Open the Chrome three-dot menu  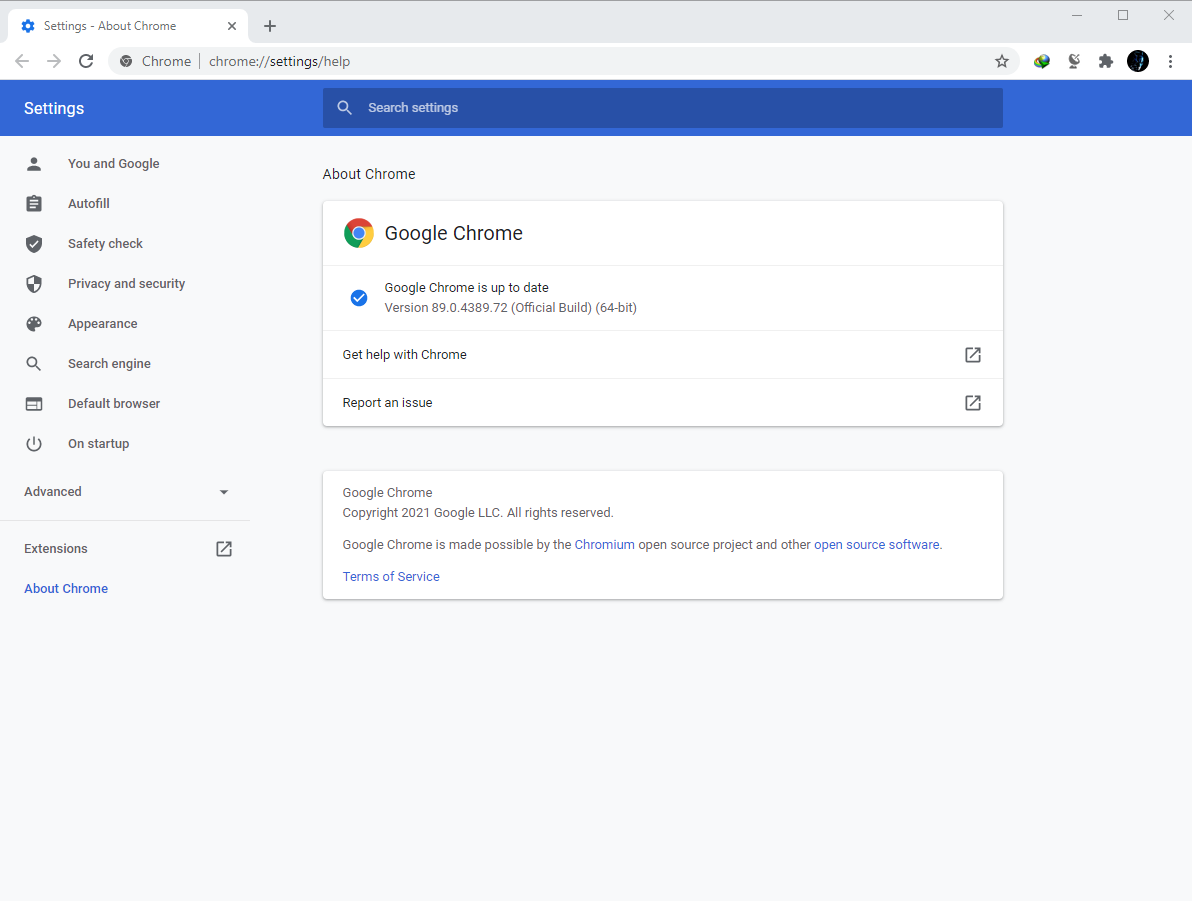[1170, 61]
